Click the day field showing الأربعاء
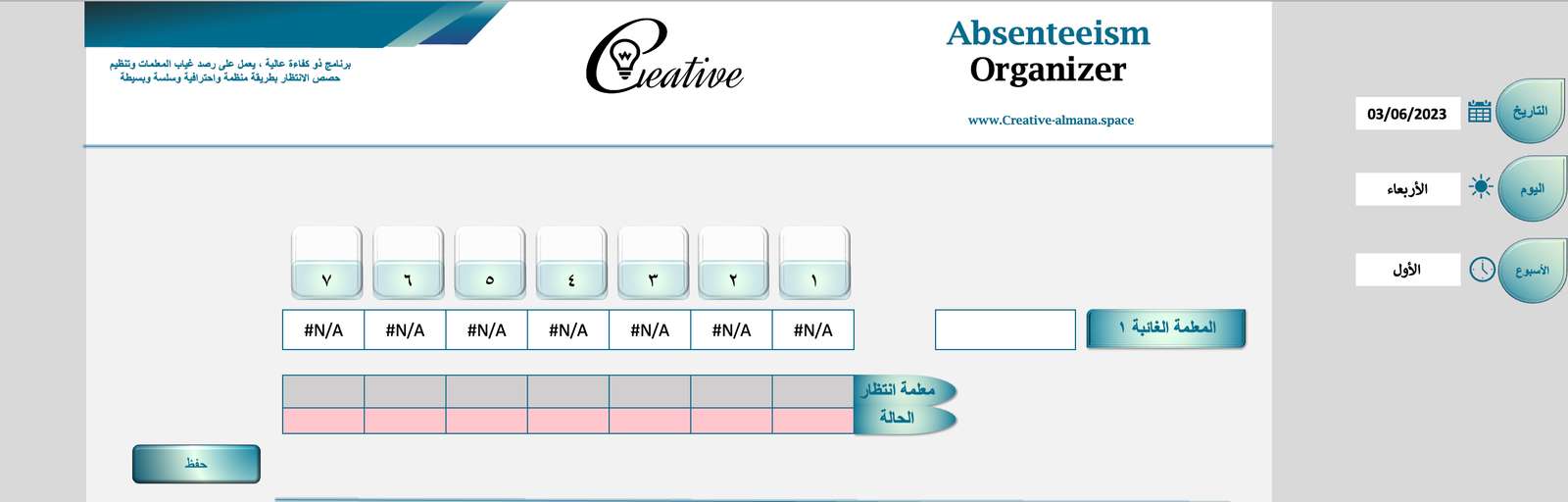This screenshot has width=1568, height=502. (1407, 189)
